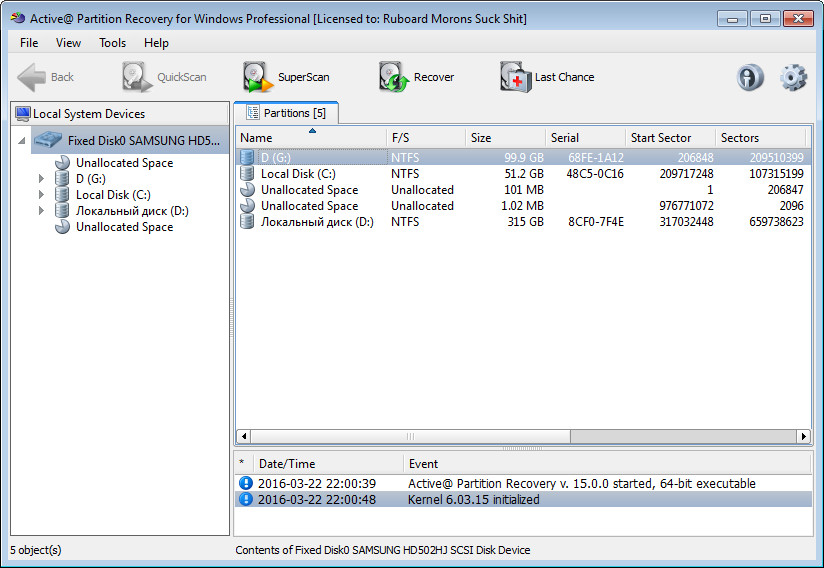Sort by the F/S column header

(426, 138)
